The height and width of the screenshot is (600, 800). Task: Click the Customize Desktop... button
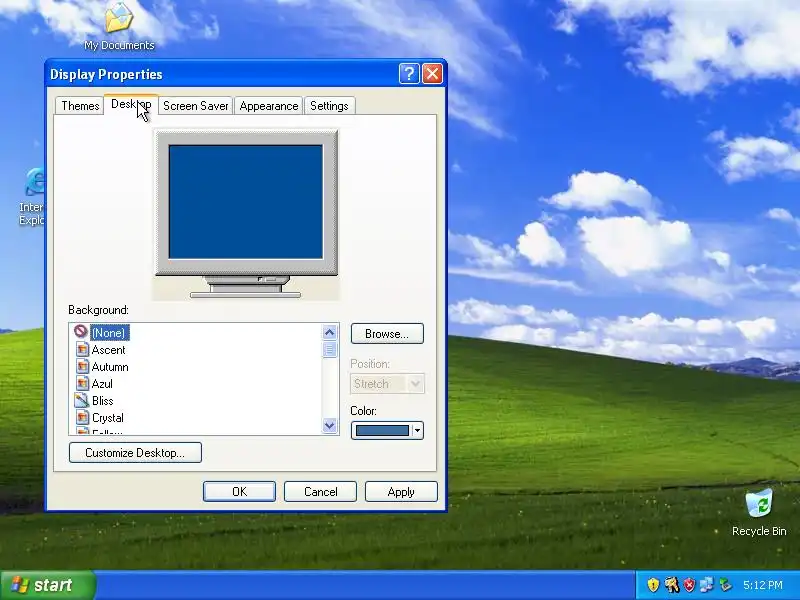(x=135, y=453)
